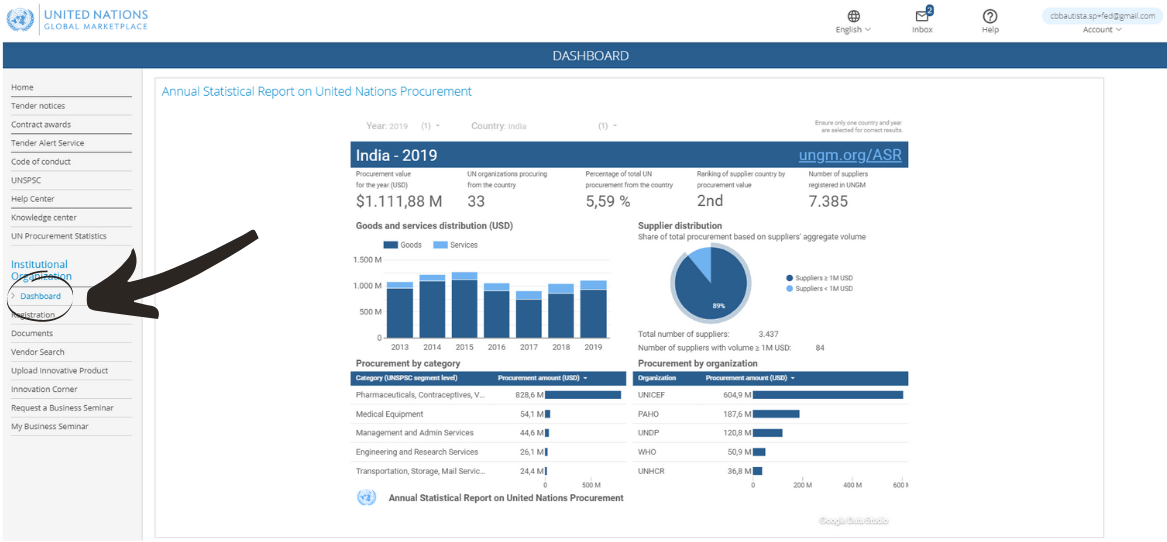Click the 2017 bar in chart
The image size is (1167, 542).
[529, 315]
